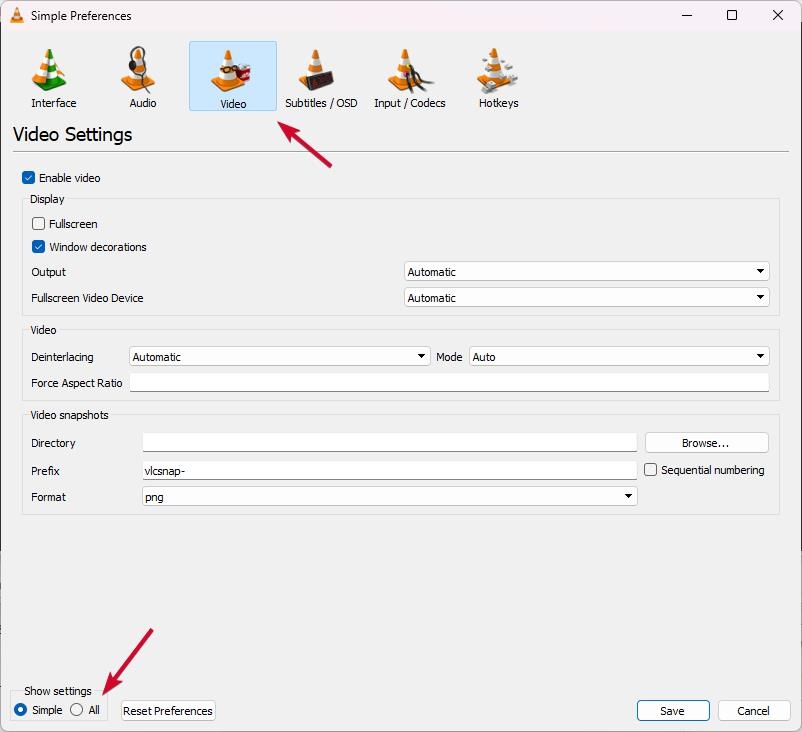Close the Simple Preferences window
Viewport: 802px width, 732px height.
pos(777,15)
